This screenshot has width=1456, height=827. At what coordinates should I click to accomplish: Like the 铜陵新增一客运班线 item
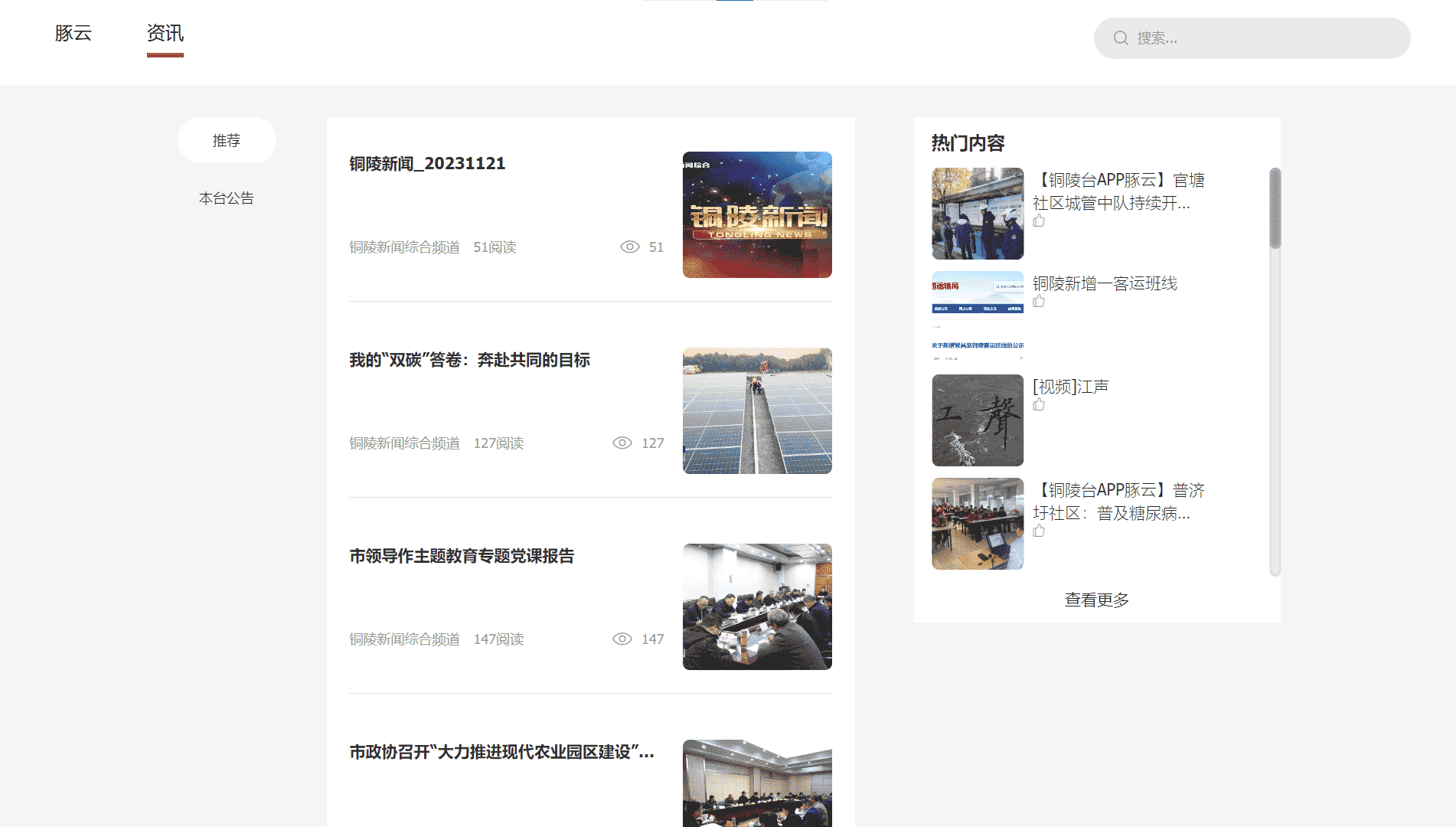pyautogui.click(x=1039, y=301)
